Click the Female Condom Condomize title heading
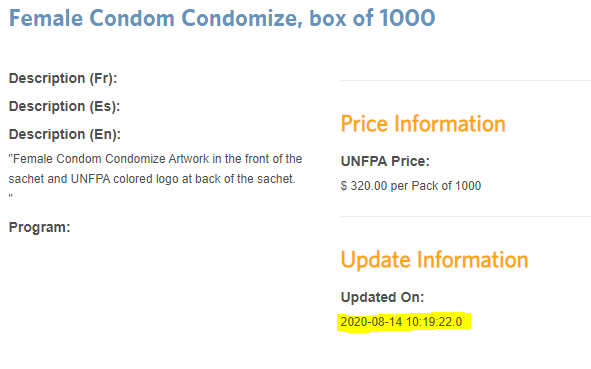591x369 pixels. [x=222, y=18]
